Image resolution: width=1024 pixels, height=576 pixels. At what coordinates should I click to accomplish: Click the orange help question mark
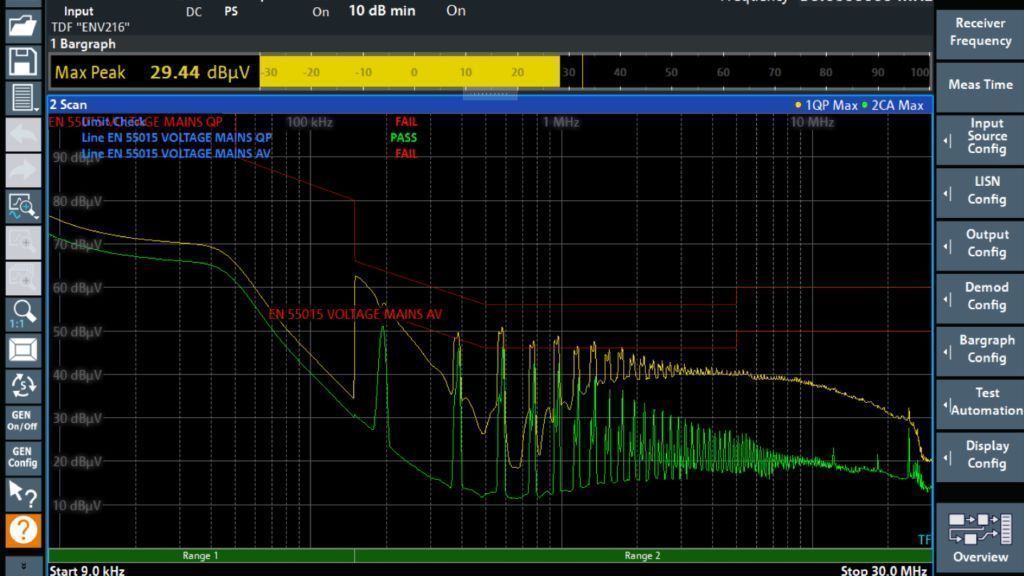click(x=22, y=530)
